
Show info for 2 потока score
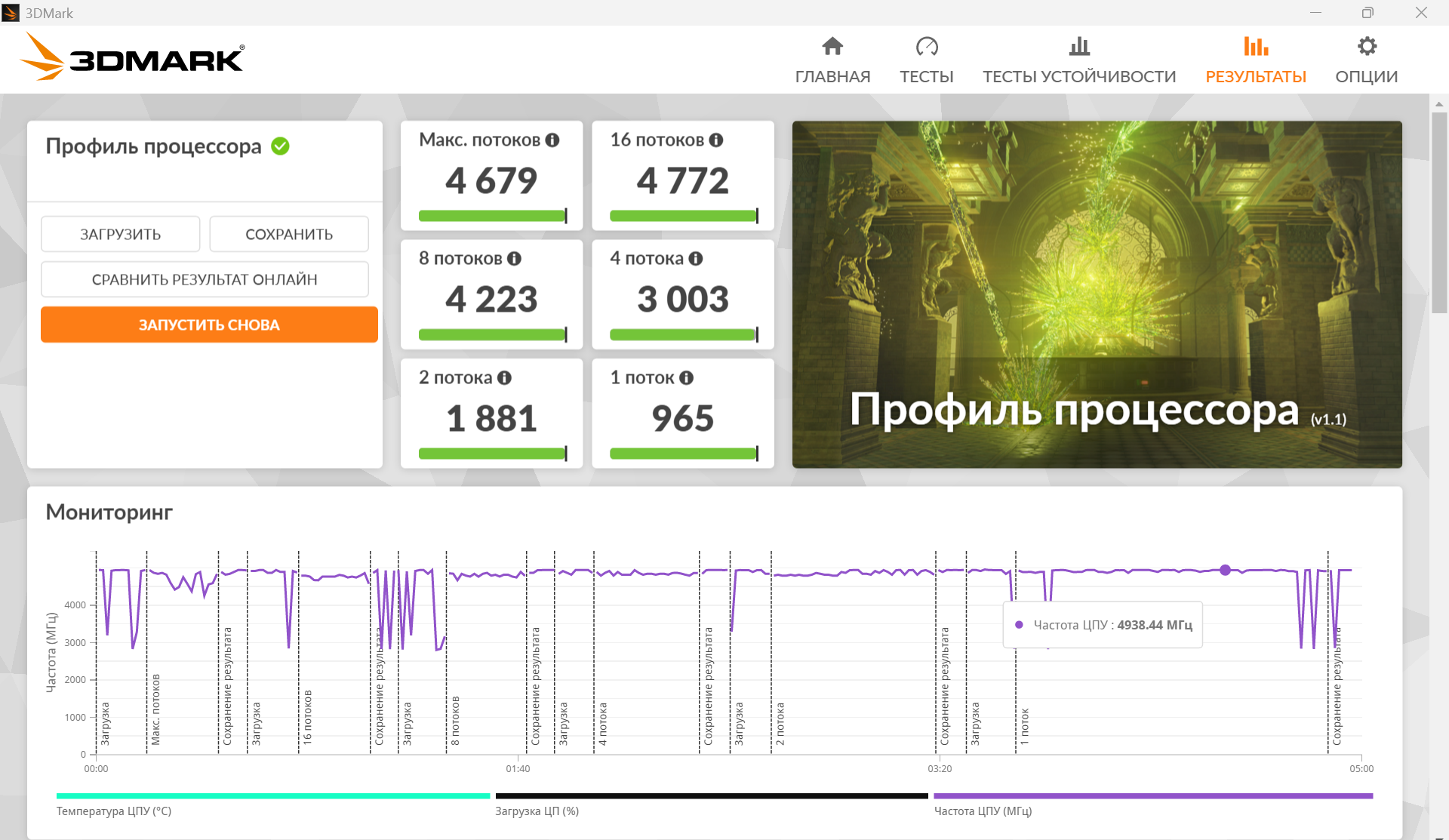pyautogui.click(x=505, y=378)
